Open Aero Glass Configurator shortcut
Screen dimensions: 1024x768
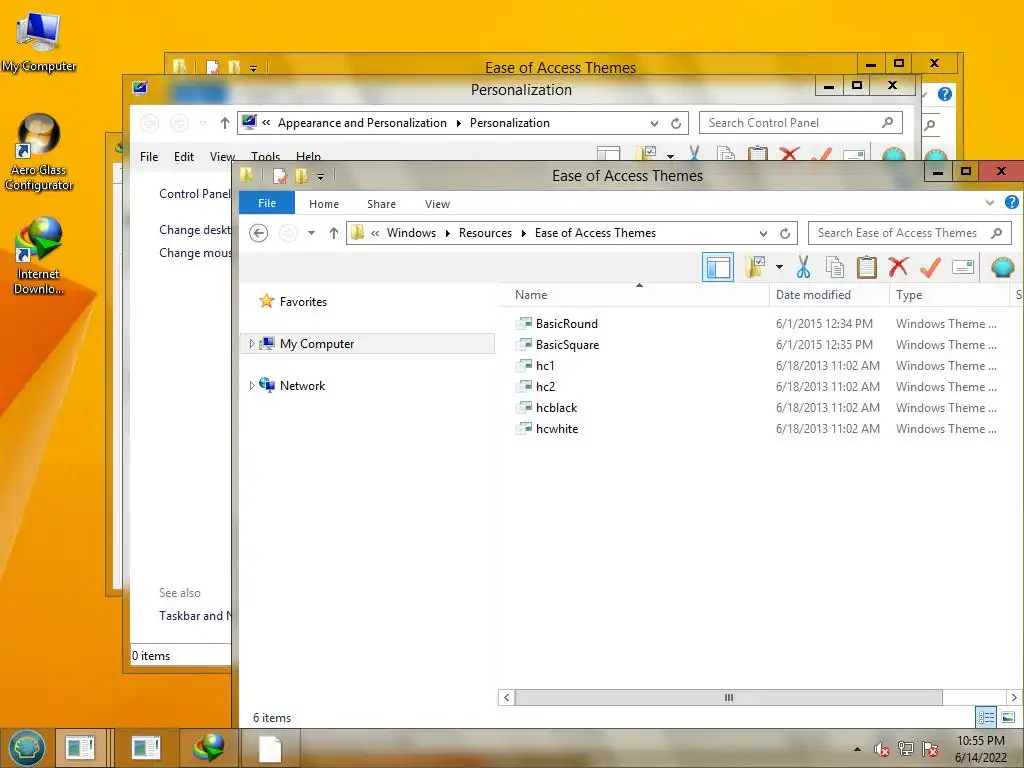[x=39, y=153]
